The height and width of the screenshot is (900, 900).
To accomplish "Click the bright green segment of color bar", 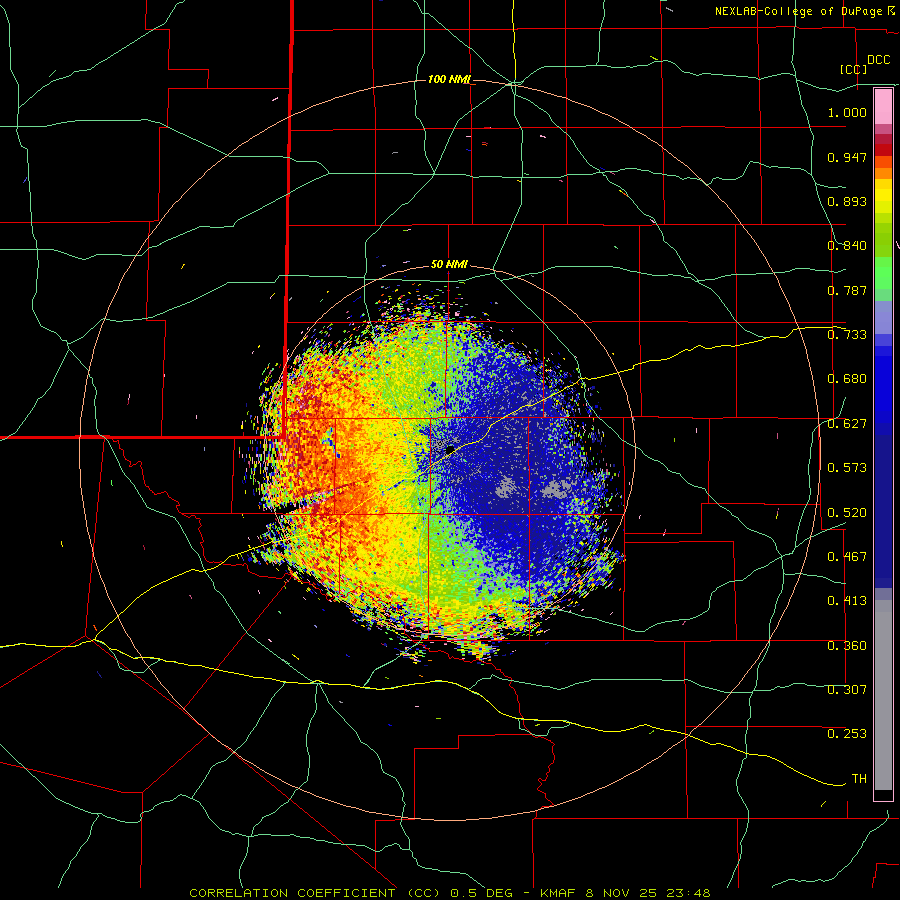I will (x=883, y=273).
